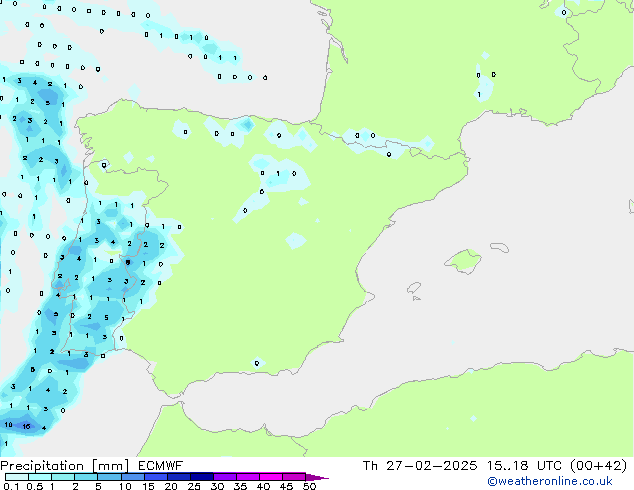Viewport: 634px width, 490px height.
Task: Pick the 0.1–0.5 mm palest cyan swatch
Action: [17, 477]
